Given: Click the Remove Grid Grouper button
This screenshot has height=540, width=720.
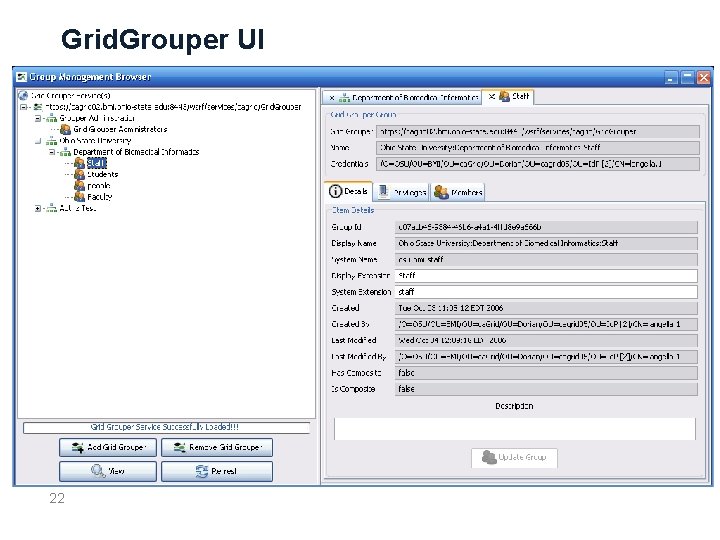Looking at the screenshot, I should [x=217, y=447].
